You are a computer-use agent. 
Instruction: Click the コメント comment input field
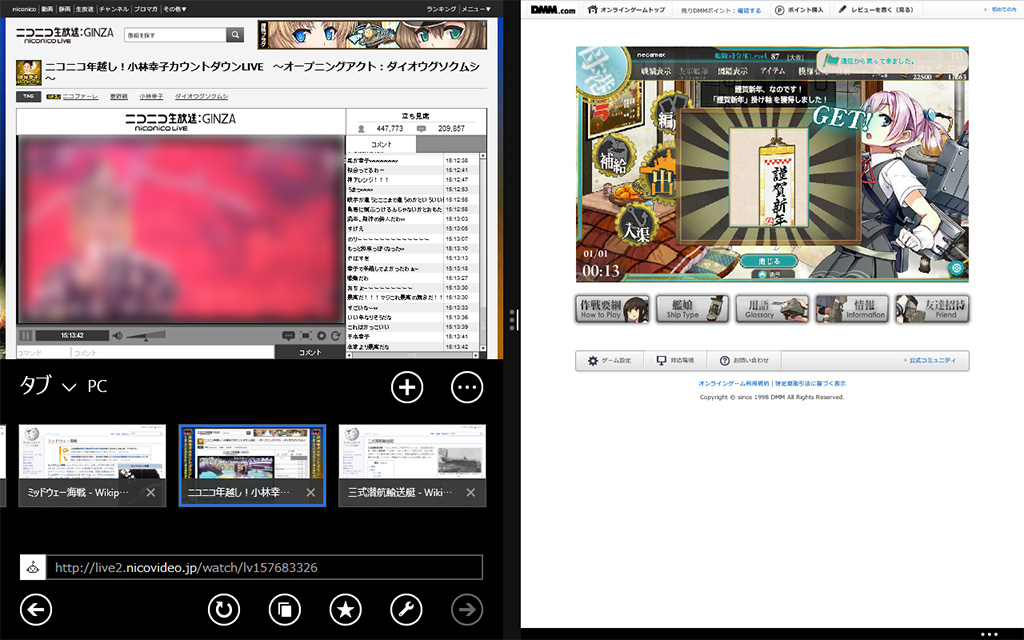coord(172,353)
